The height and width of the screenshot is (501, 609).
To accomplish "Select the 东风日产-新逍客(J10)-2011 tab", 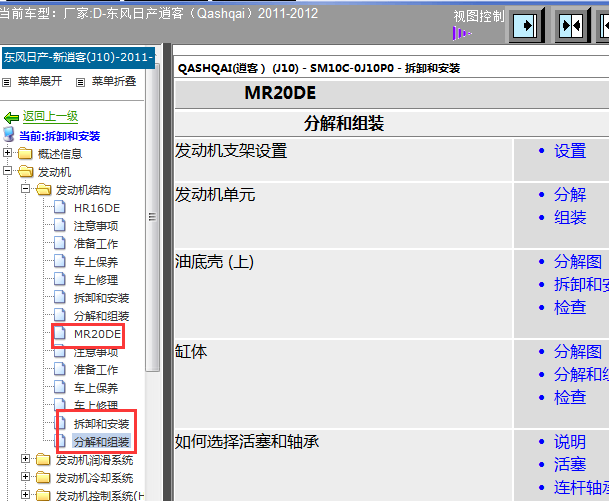I will coord(78,57).
